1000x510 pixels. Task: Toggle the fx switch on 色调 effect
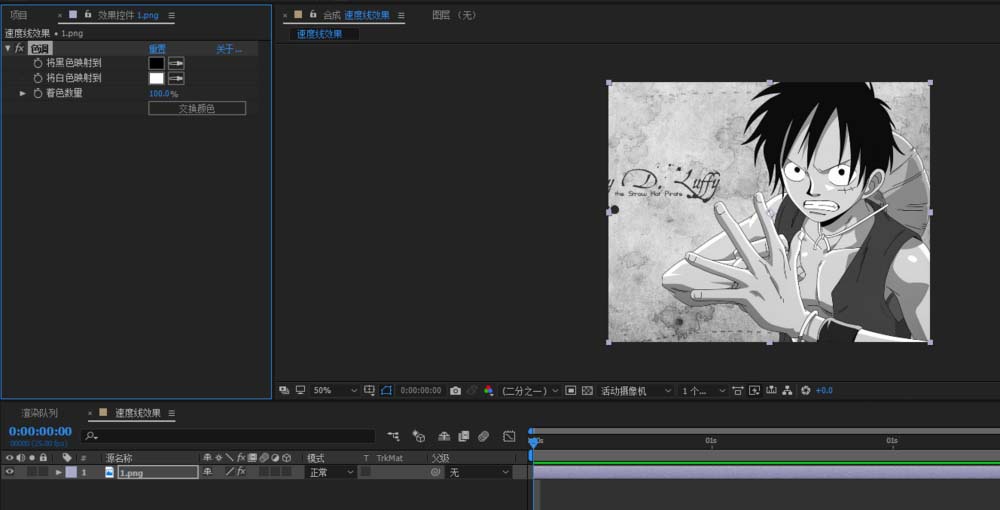[19, 48]
